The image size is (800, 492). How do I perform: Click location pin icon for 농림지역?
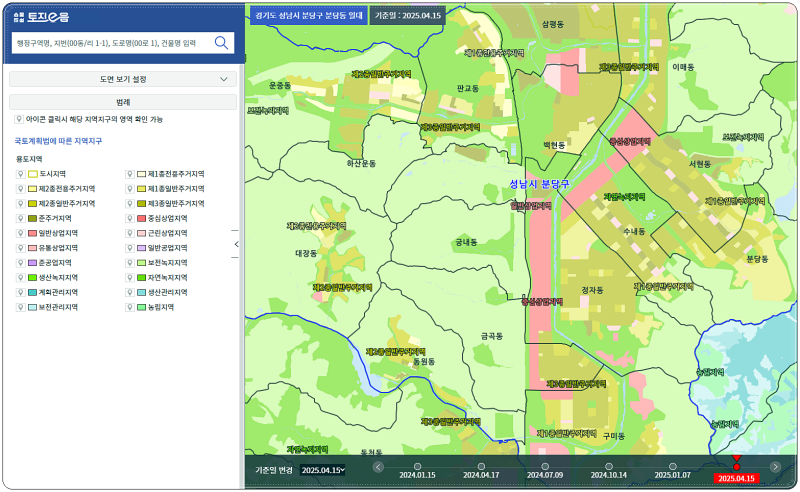129,308
